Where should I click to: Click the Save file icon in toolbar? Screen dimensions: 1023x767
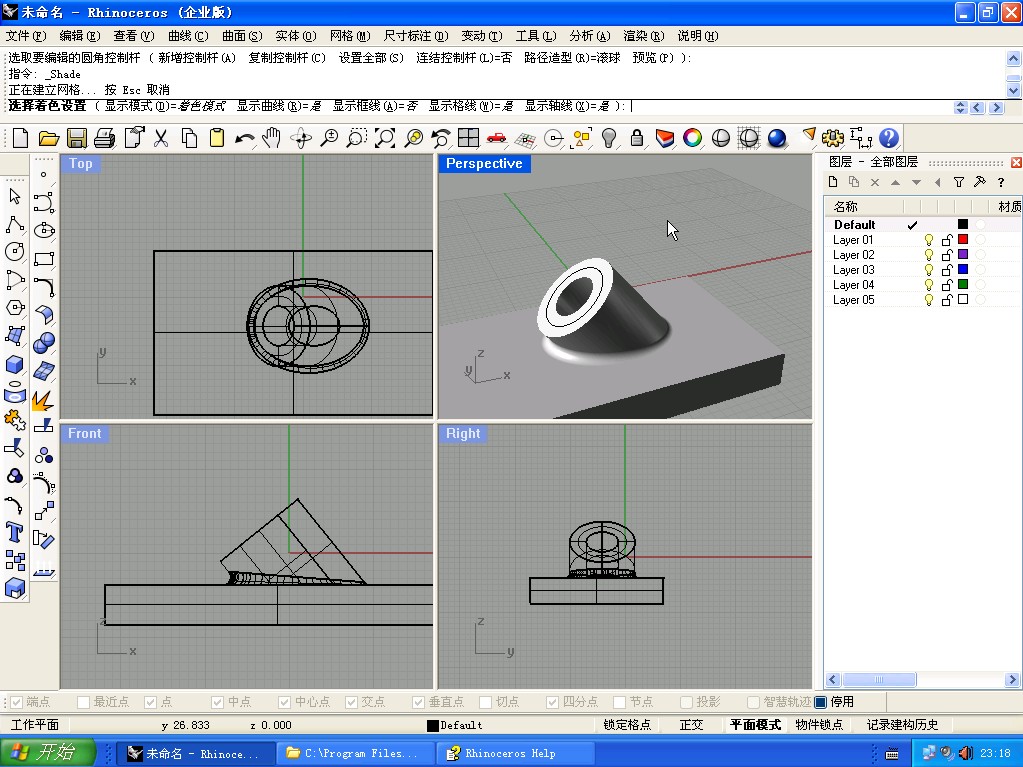pos(77,138)
